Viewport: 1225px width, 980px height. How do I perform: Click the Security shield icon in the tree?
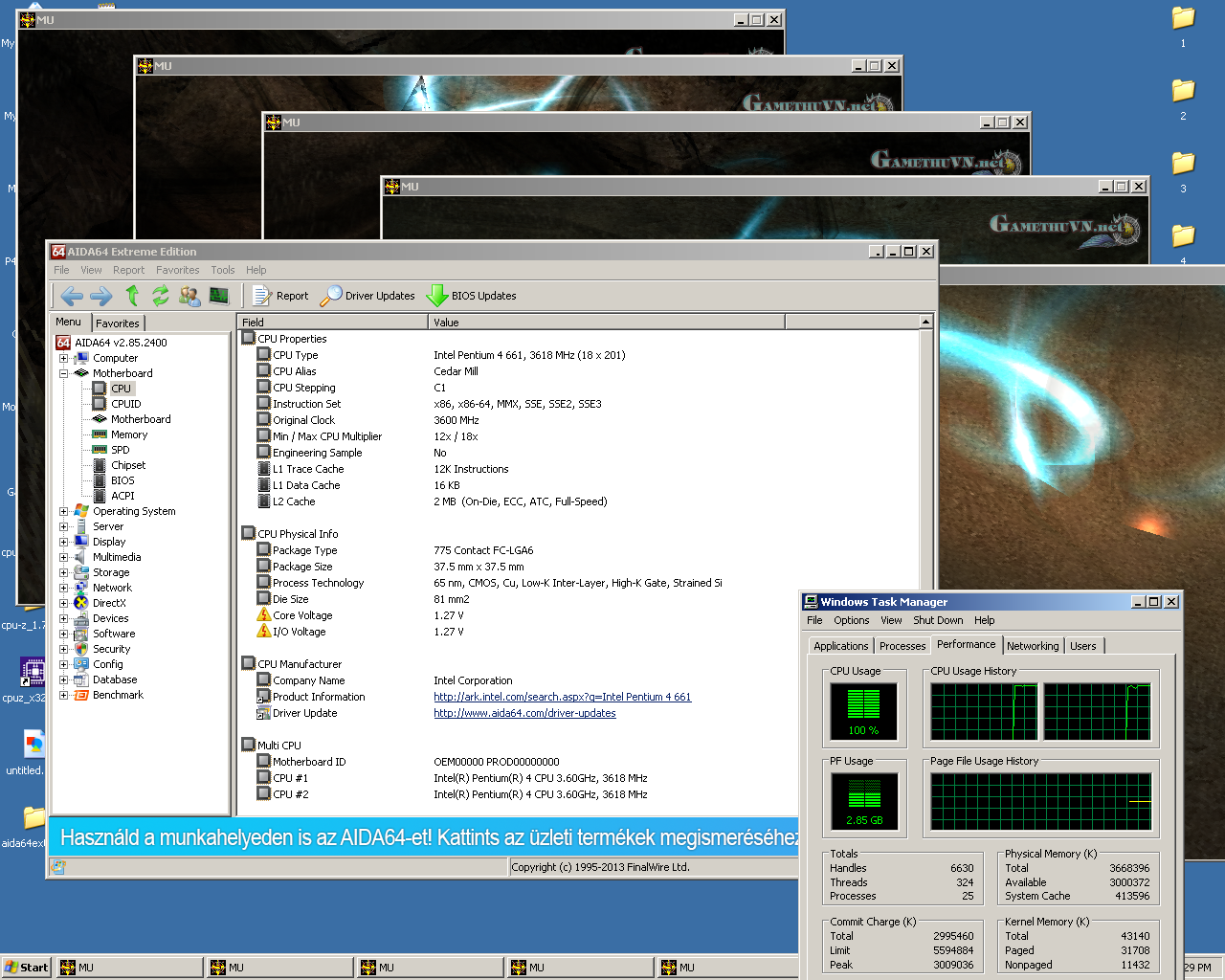(81, 649)
